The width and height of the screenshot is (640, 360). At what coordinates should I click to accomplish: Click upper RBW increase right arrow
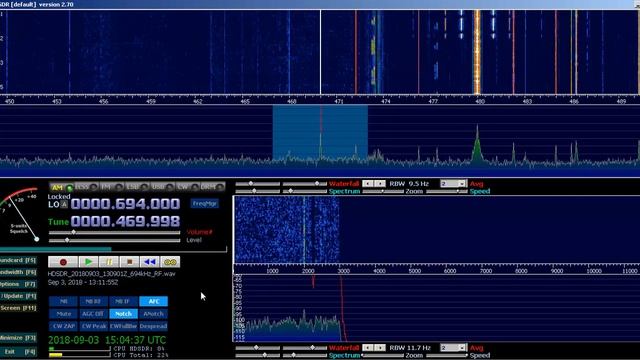point(380,184)
